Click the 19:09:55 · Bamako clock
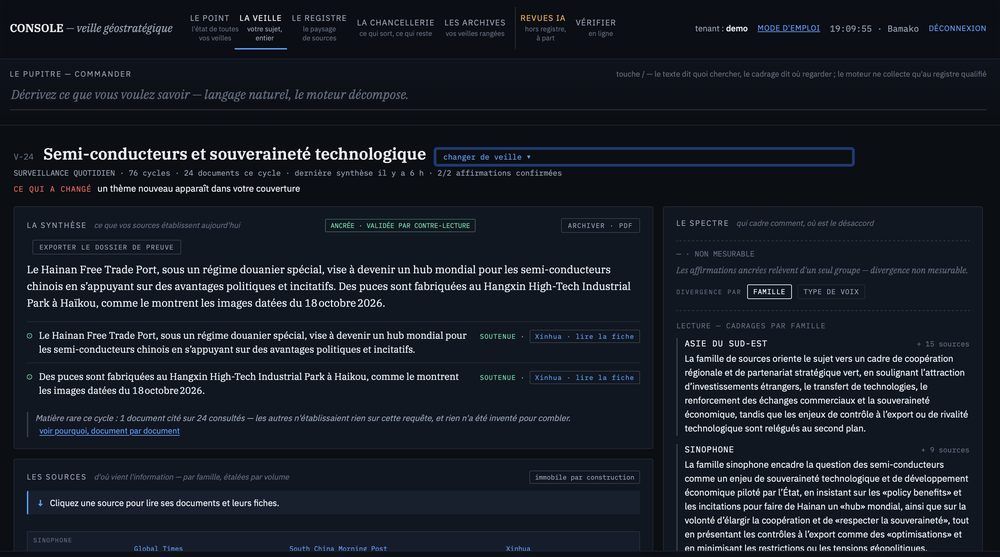The height and width of the screenshot is (557, 1000). pos(874,29)
